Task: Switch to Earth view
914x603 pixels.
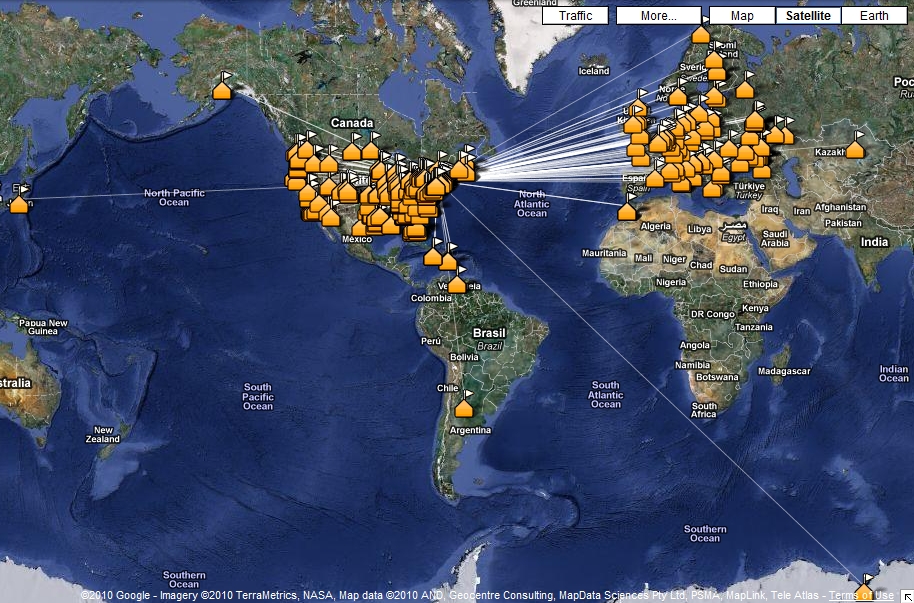Action: point(874,16)
